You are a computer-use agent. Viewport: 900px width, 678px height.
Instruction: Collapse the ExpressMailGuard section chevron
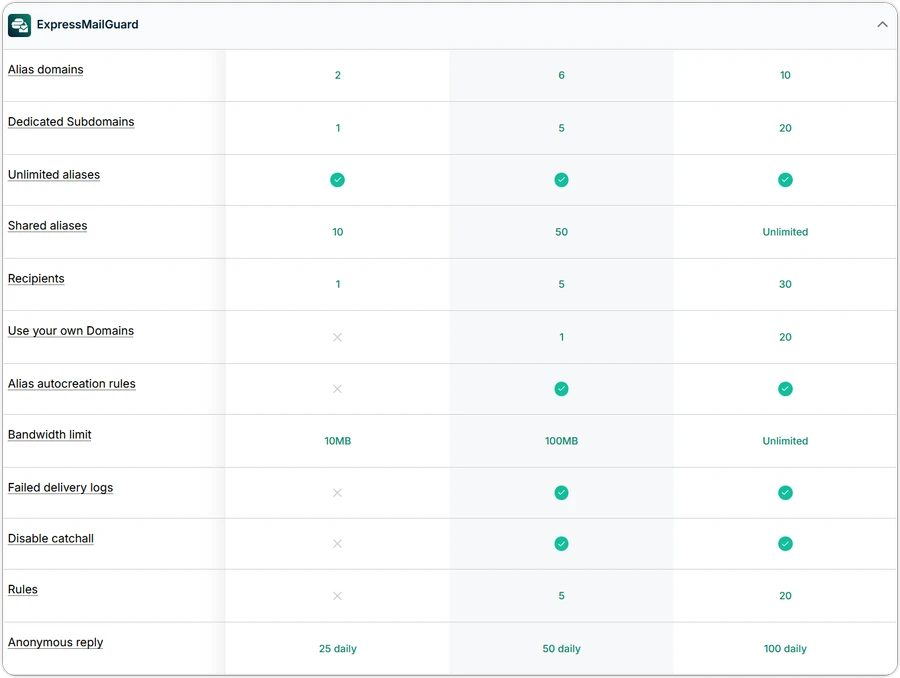(881, 25)
